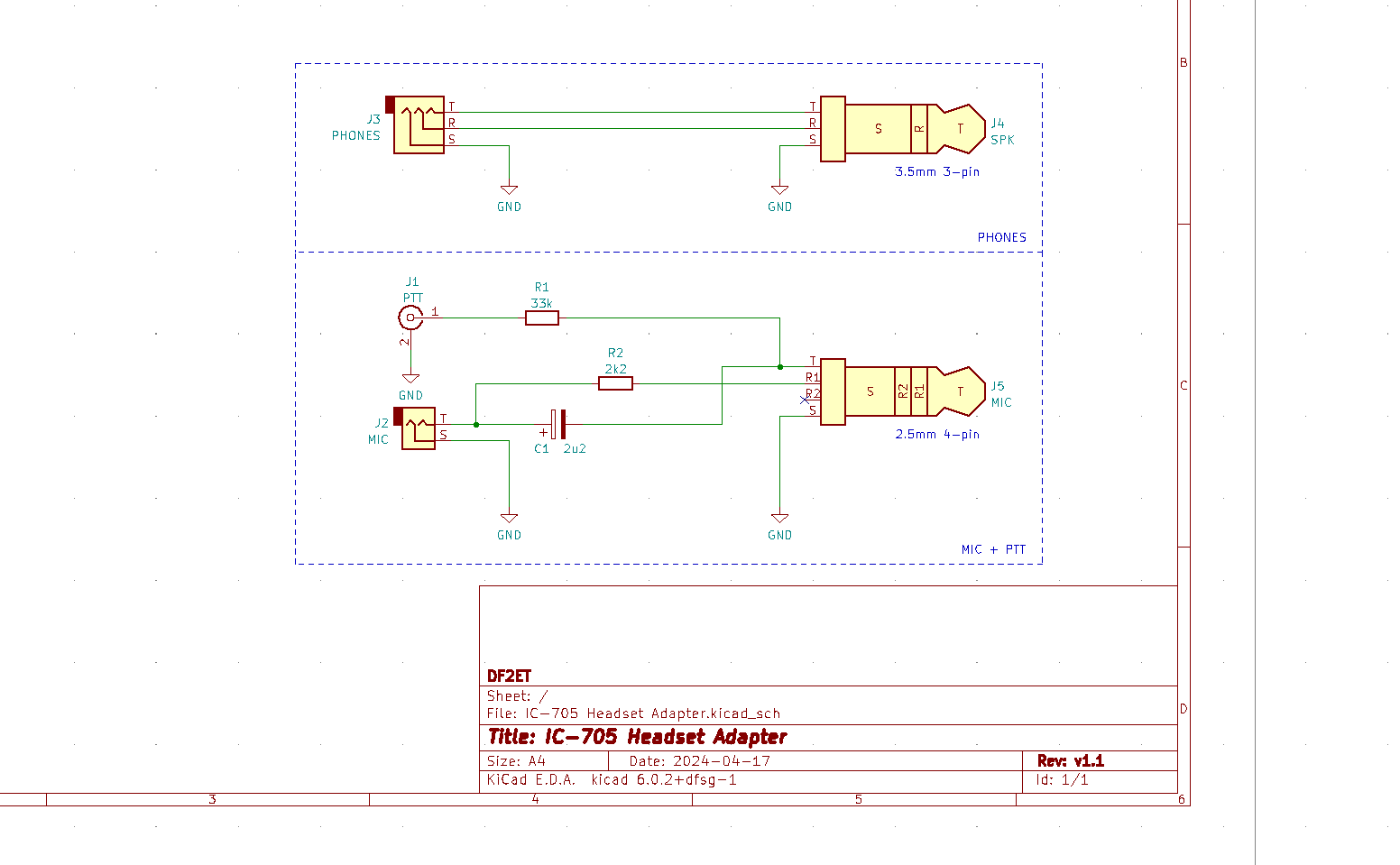Select the 2k2 resistor value text
This screenshot has height=865, width=1400.
(615, 369)
